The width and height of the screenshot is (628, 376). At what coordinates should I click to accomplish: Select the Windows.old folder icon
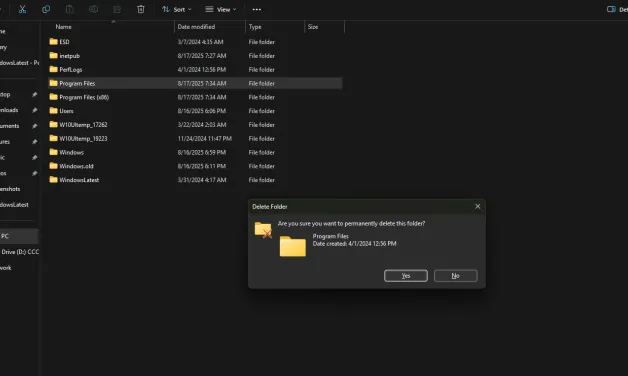click(53, 166)
